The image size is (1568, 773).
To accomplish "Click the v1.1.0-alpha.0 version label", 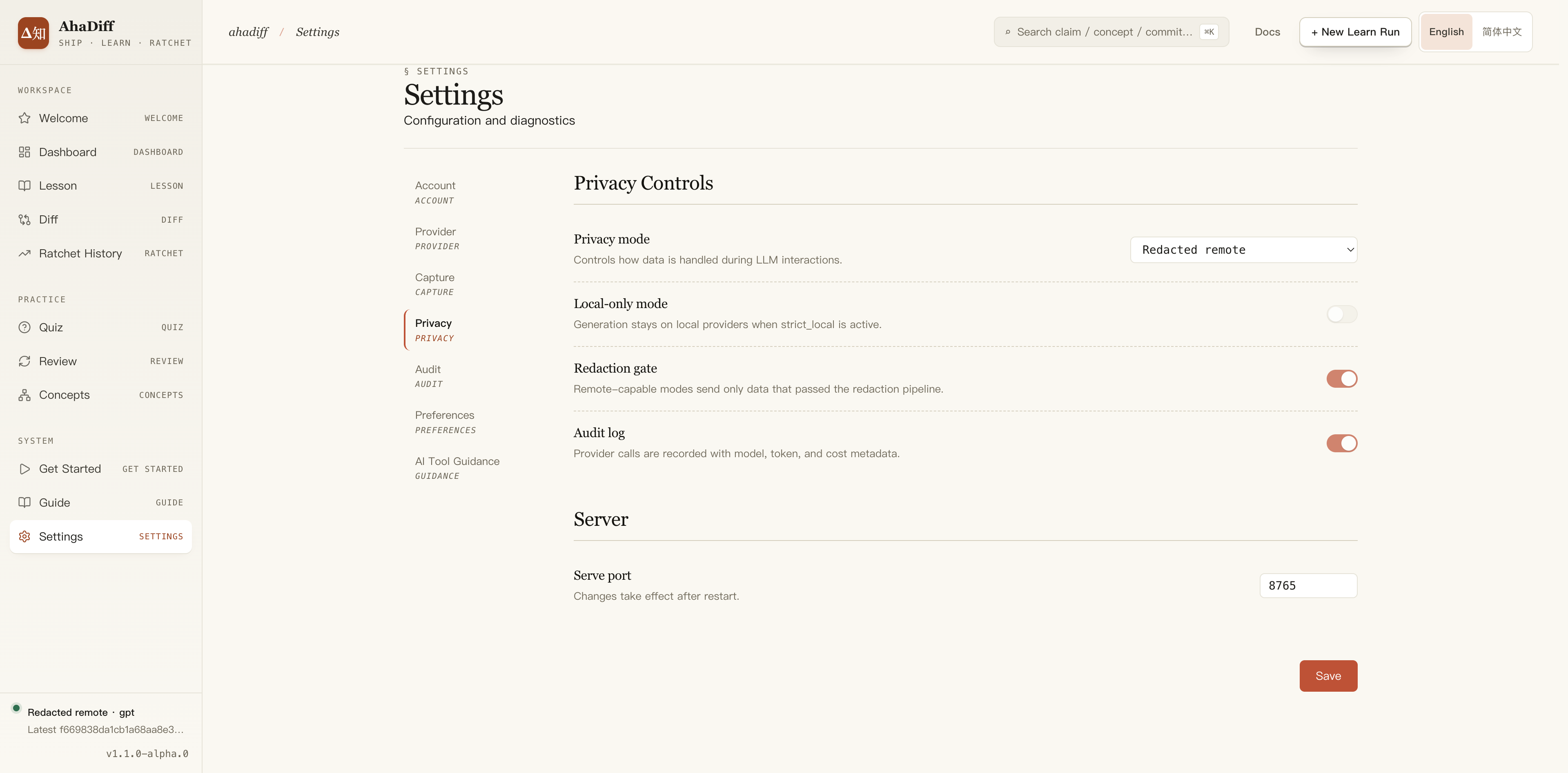I will 147,753.
